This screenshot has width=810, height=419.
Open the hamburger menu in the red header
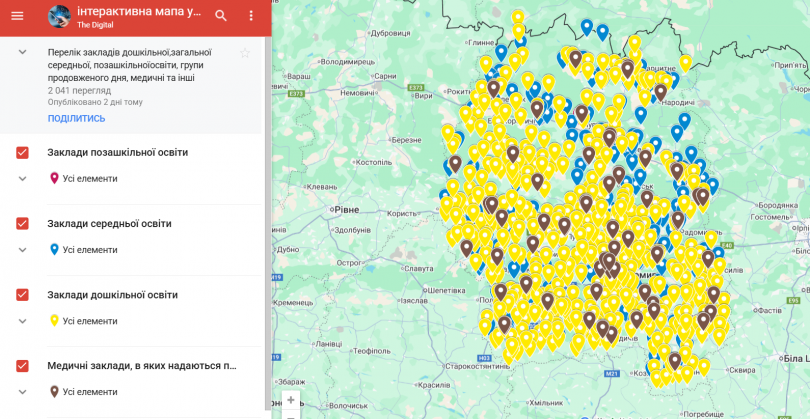(x=17, y=16)
